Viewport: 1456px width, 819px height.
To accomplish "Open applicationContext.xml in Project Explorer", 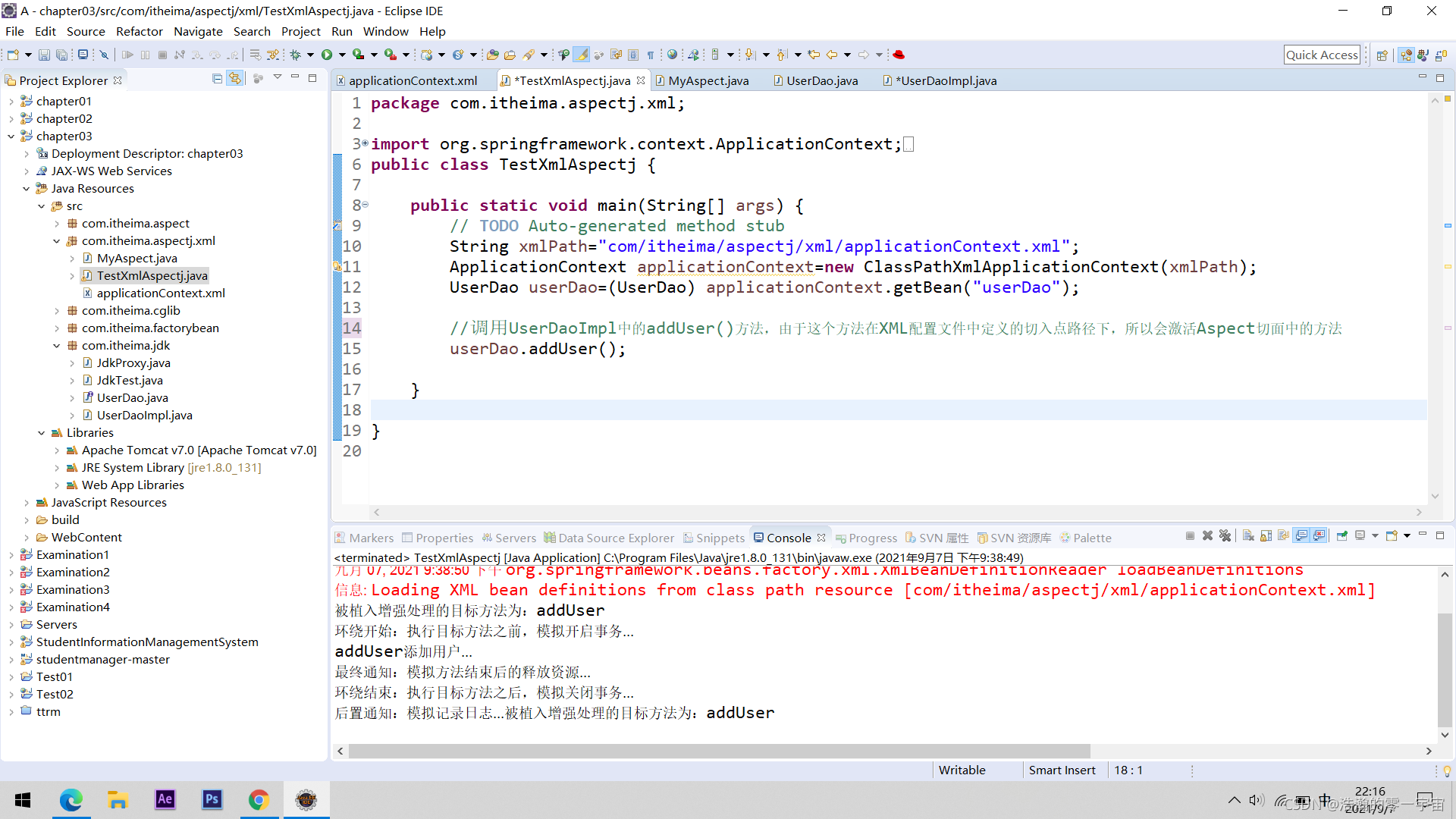I will tap(160, 293).
